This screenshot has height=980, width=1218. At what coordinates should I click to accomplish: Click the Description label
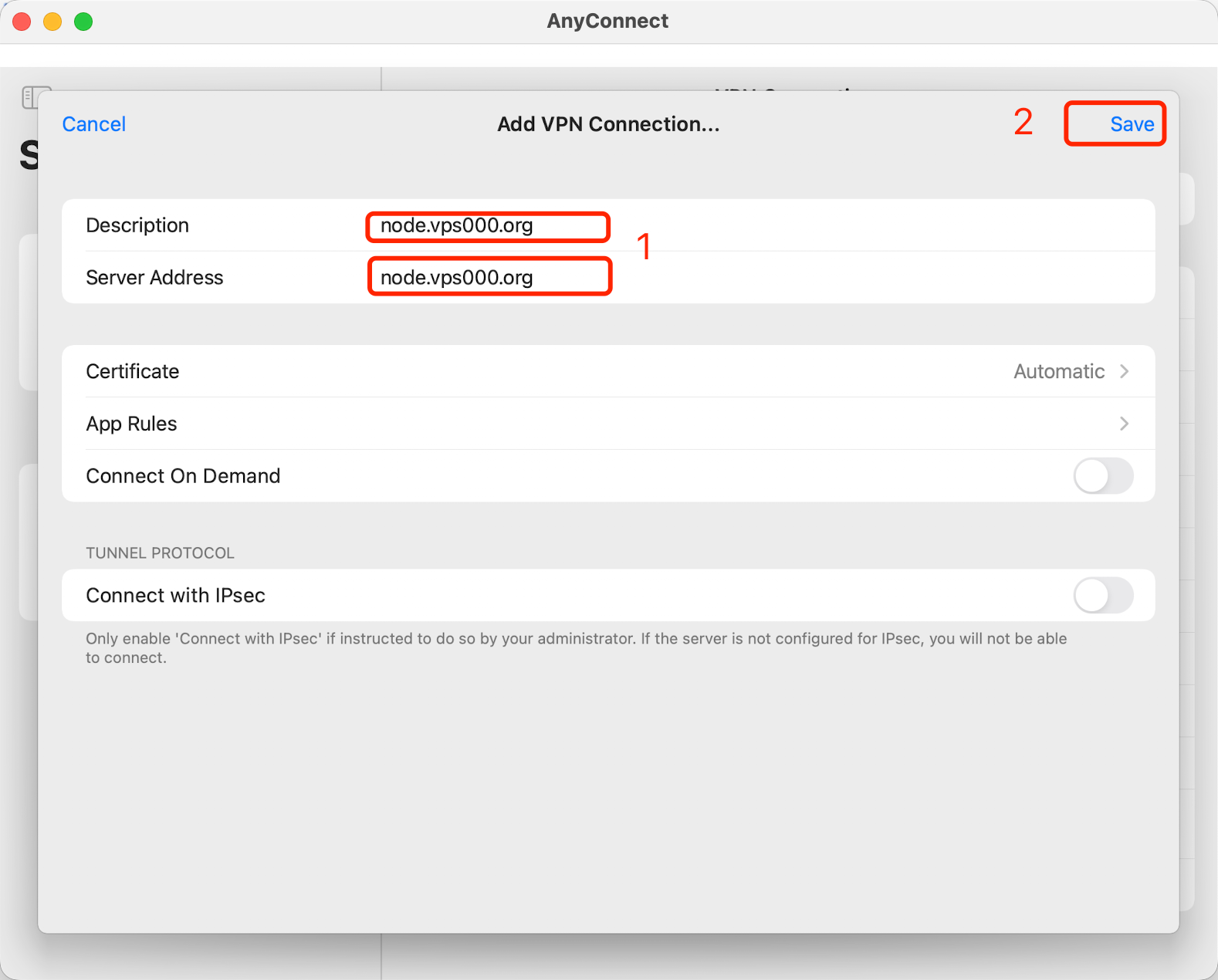(137, 225)
